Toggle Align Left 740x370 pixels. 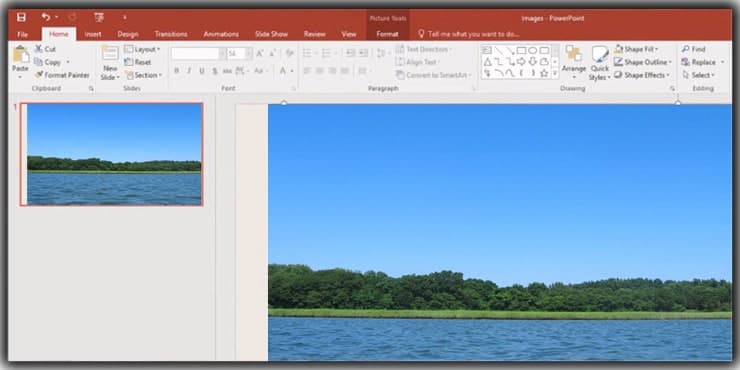307,71
